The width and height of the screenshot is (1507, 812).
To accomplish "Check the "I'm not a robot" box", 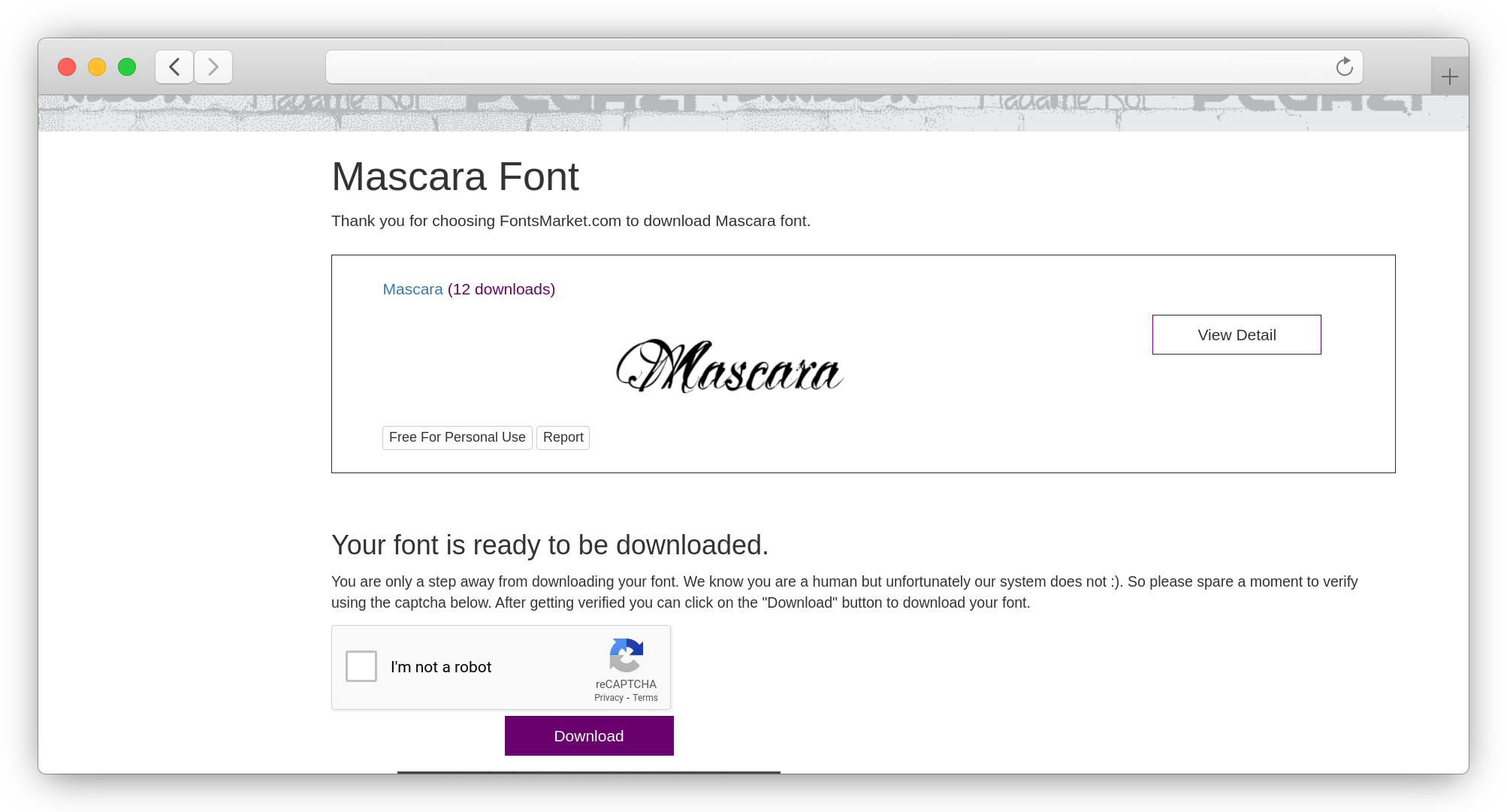I will (361, 666).
